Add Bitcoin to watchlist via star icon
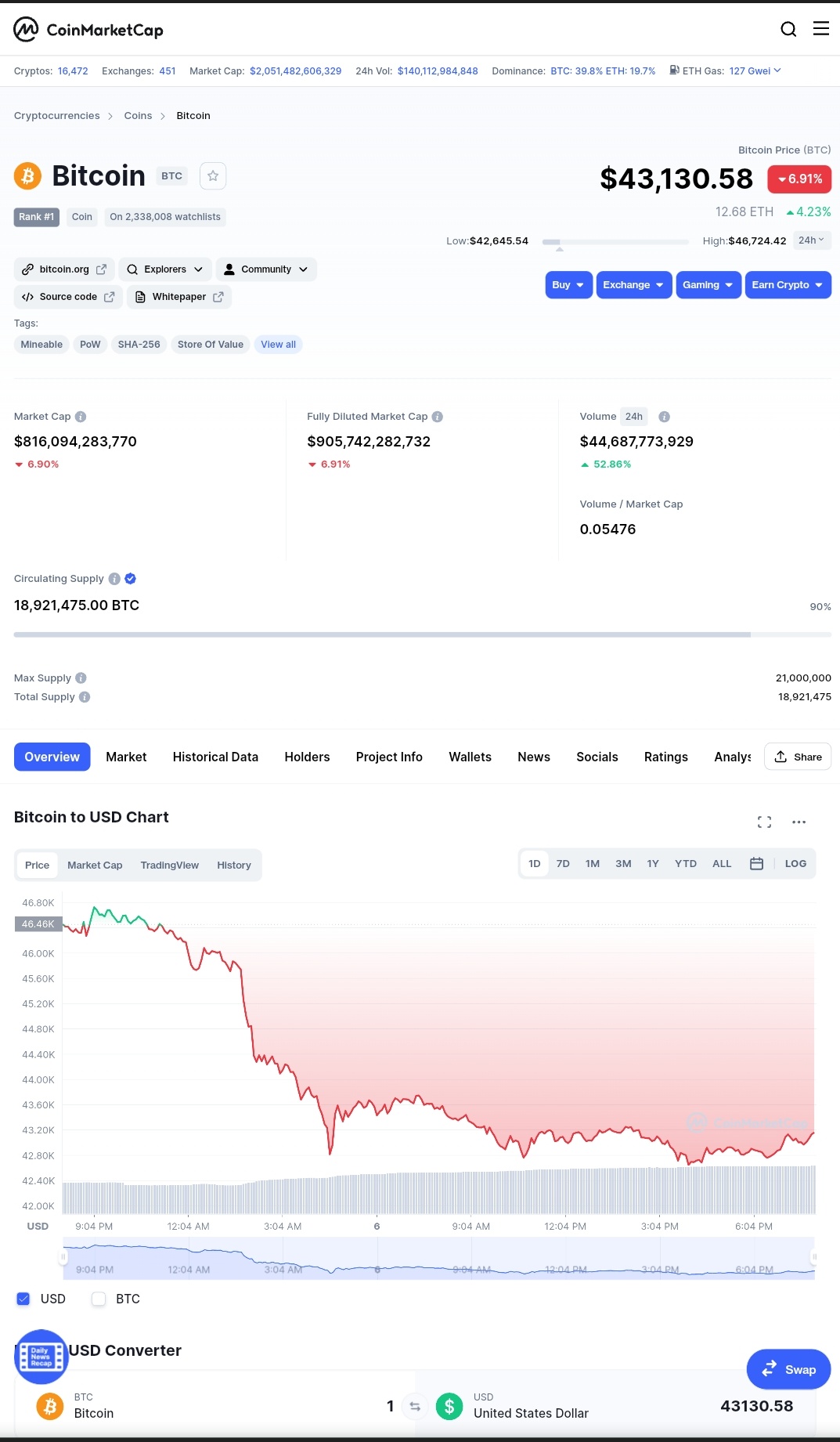The width and height of the screenshot is (840, 1442). [213, 175]
